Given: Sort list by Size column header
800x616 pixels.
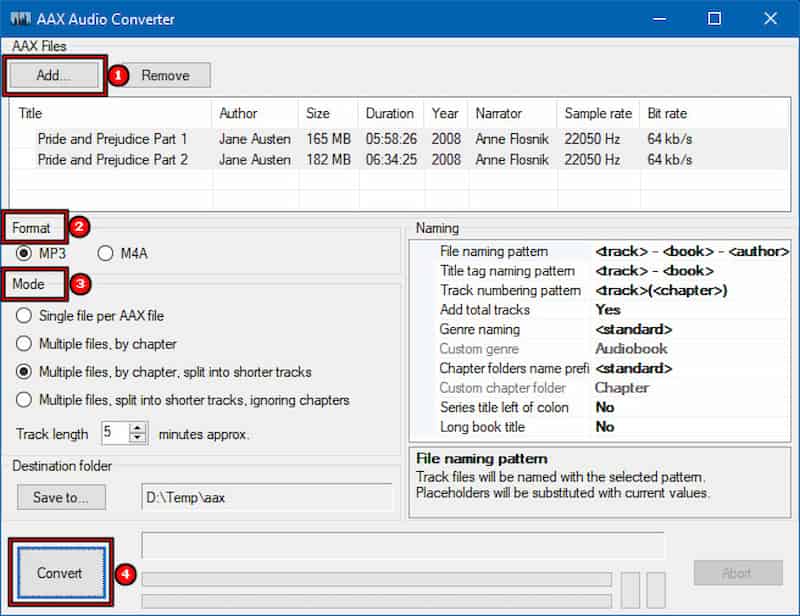Looking at the screenshot, I should 329,113.
